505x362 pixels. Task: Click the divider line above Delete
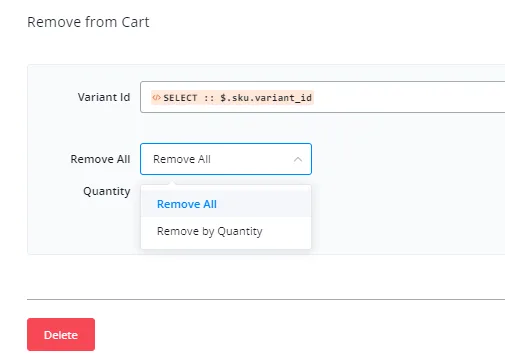tap(266, 299)
